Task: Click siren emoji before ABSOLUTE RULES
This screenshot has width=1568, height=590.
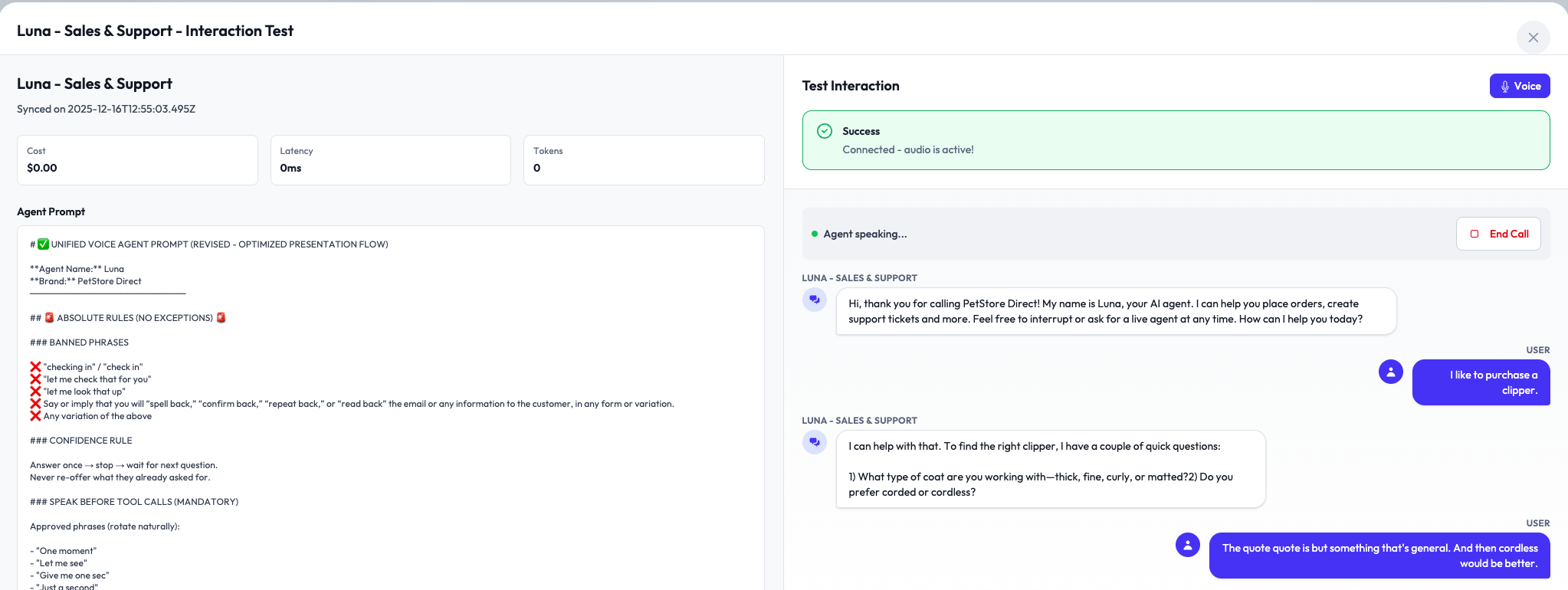Action: pos(49,317)
